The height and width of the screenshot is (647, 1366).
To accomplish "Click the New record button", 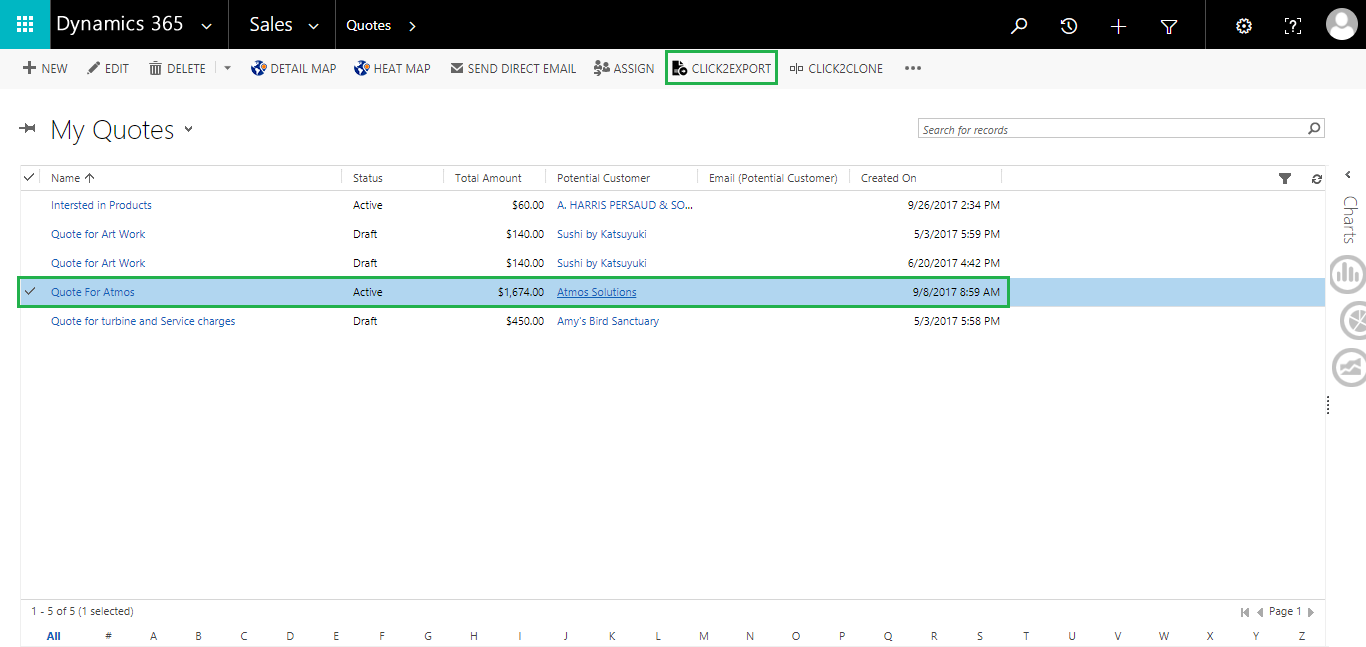I will 45,69.
